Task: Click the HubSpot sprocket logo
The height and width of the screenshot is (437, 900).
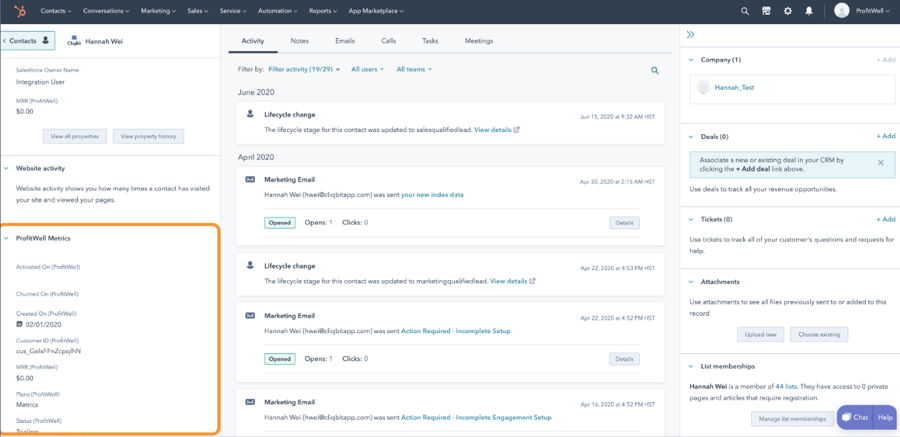Action: pos(20,11)
